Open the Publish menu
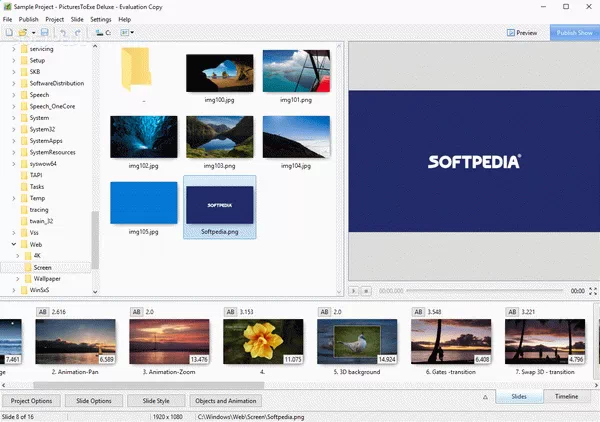Viewport: 600px width, 422px height. coord(29,19)
